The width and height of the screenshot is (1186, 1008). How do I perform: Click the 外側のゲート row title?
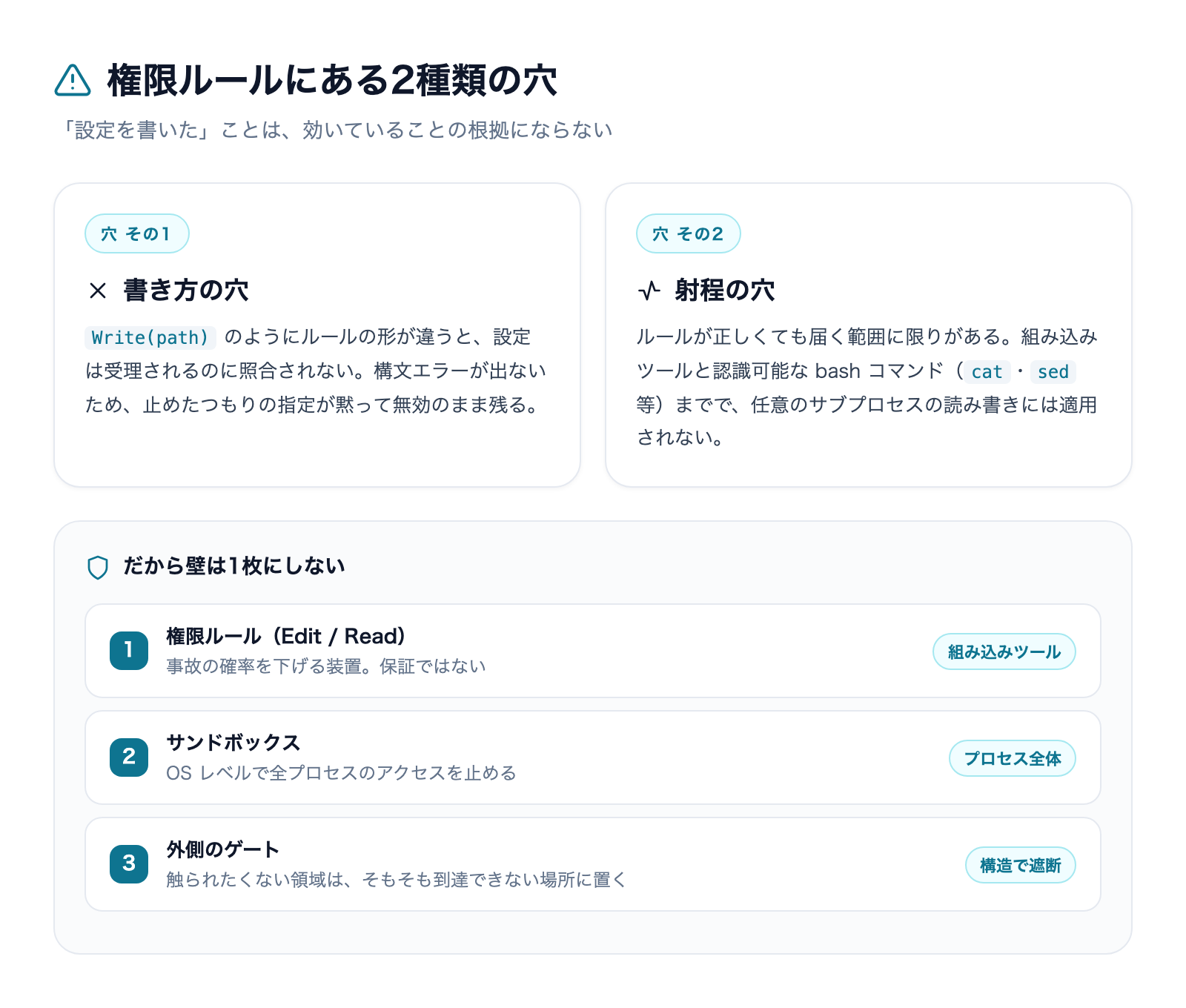pos(223,849)
